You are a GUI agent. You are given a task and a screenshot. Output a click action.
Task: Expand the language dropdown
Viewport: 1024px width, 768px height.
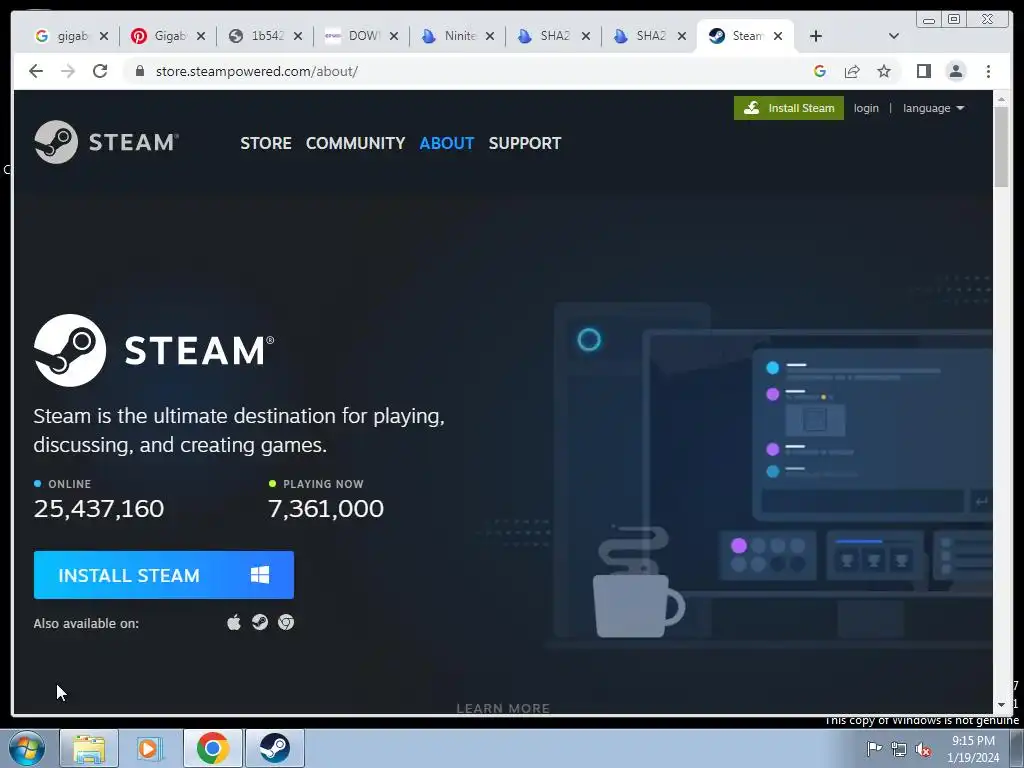click(x=933, y=108)
